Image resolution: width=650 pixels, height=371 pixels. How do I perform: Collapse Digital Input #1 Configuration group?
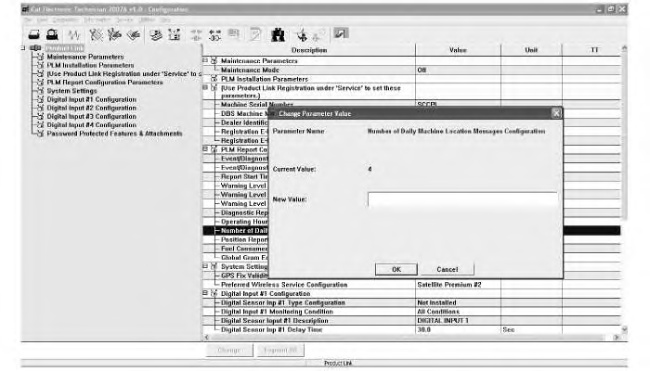click(205, 293)
